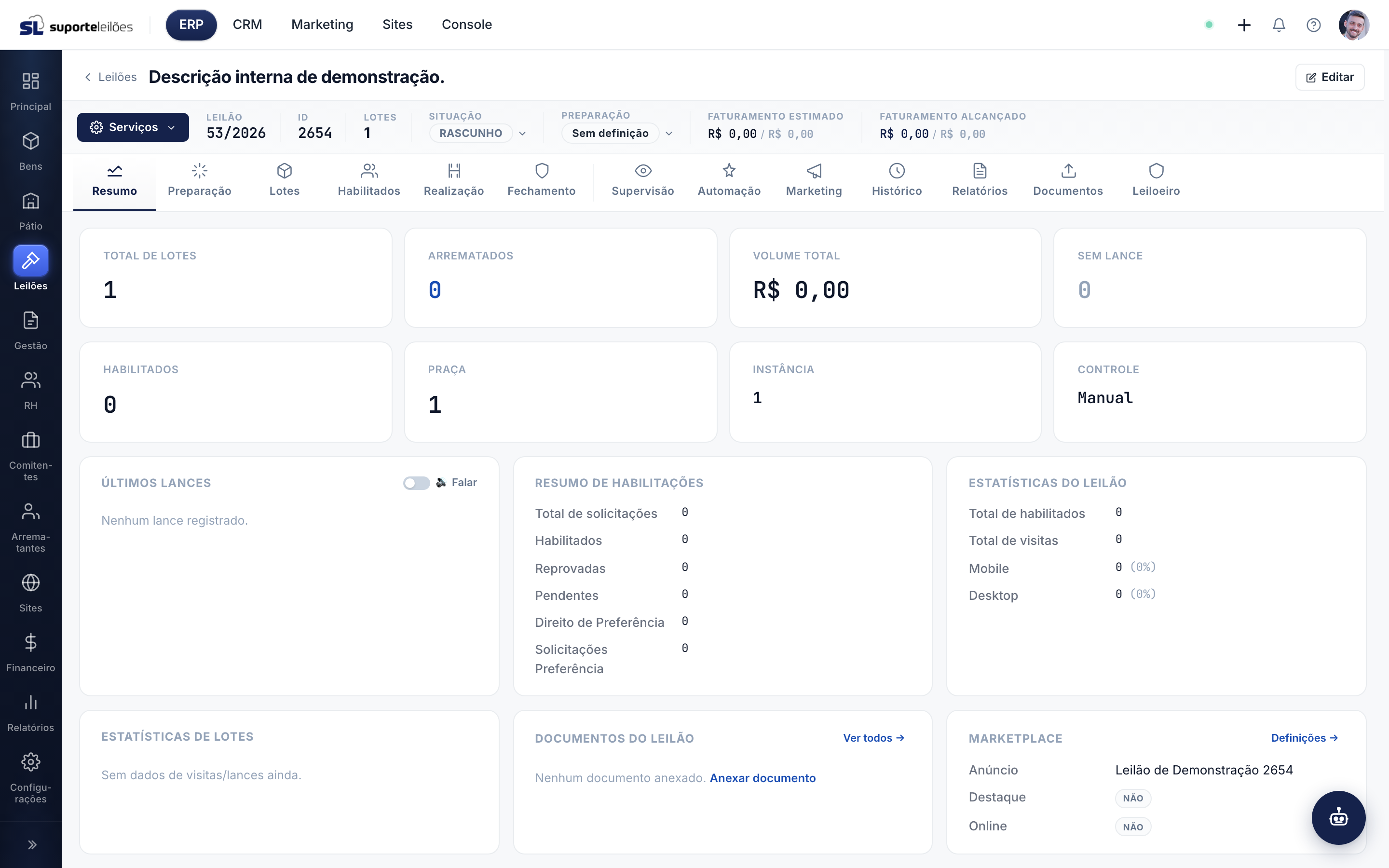The height and width of the screenshot is (868, 1389).
Task: Click the Sem Lance card
Action: click(1210, 278)
